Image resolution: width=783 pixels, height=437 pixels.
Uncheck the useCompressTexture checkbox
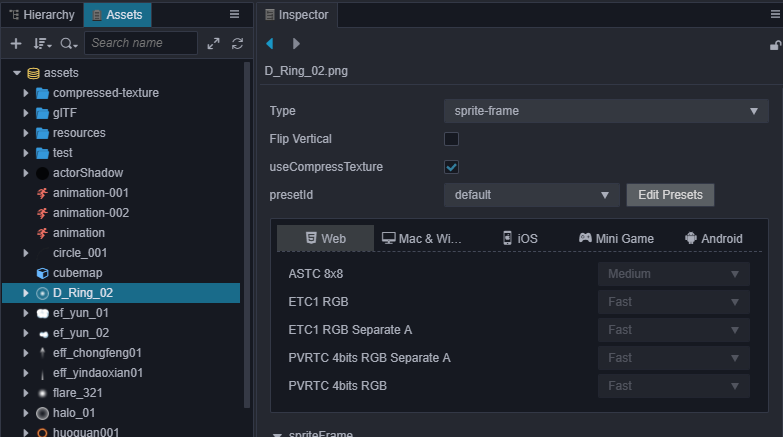coord(451,167)
